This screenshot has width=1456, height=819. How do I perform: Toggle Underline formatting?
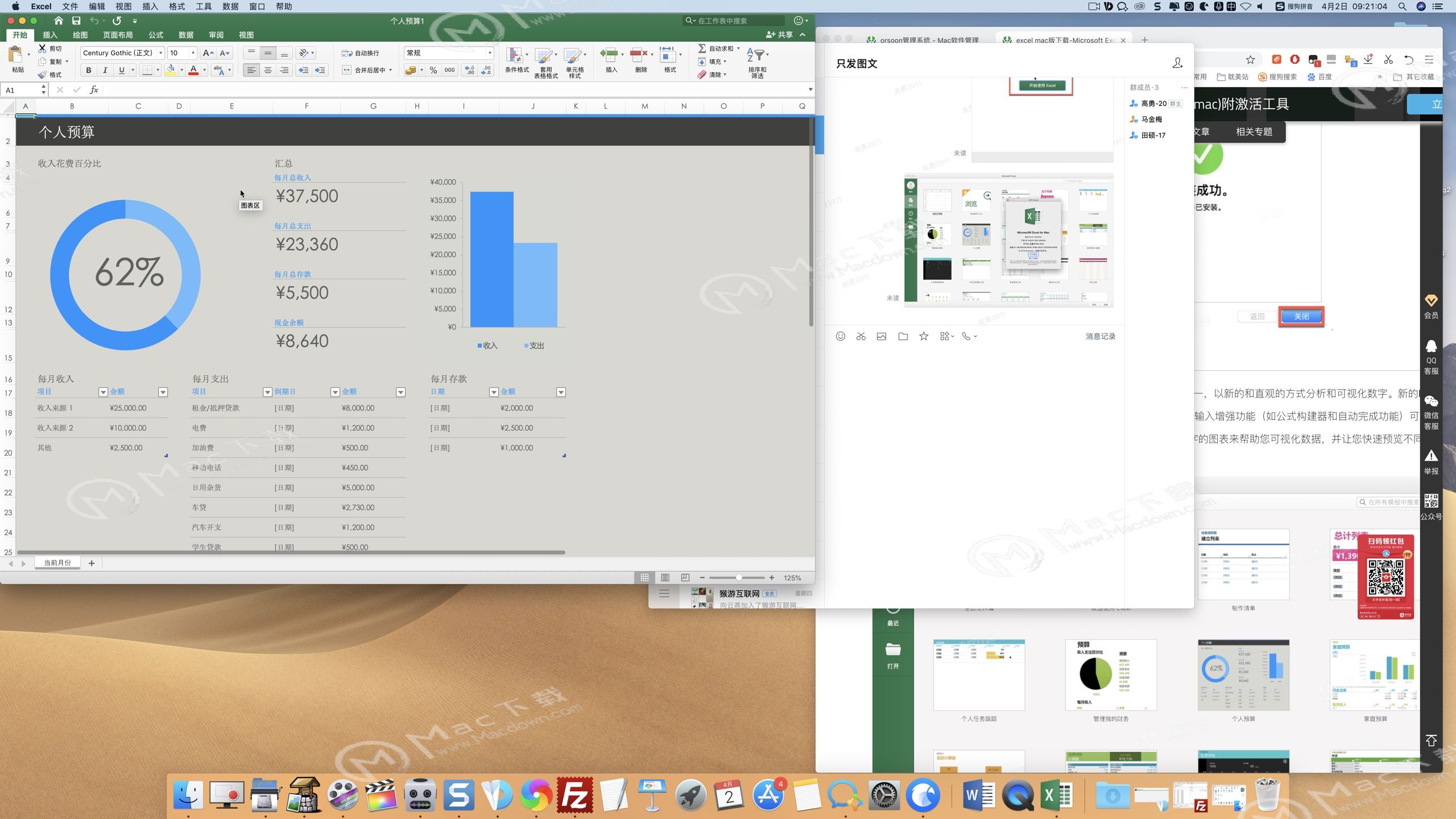coord(121,70)
